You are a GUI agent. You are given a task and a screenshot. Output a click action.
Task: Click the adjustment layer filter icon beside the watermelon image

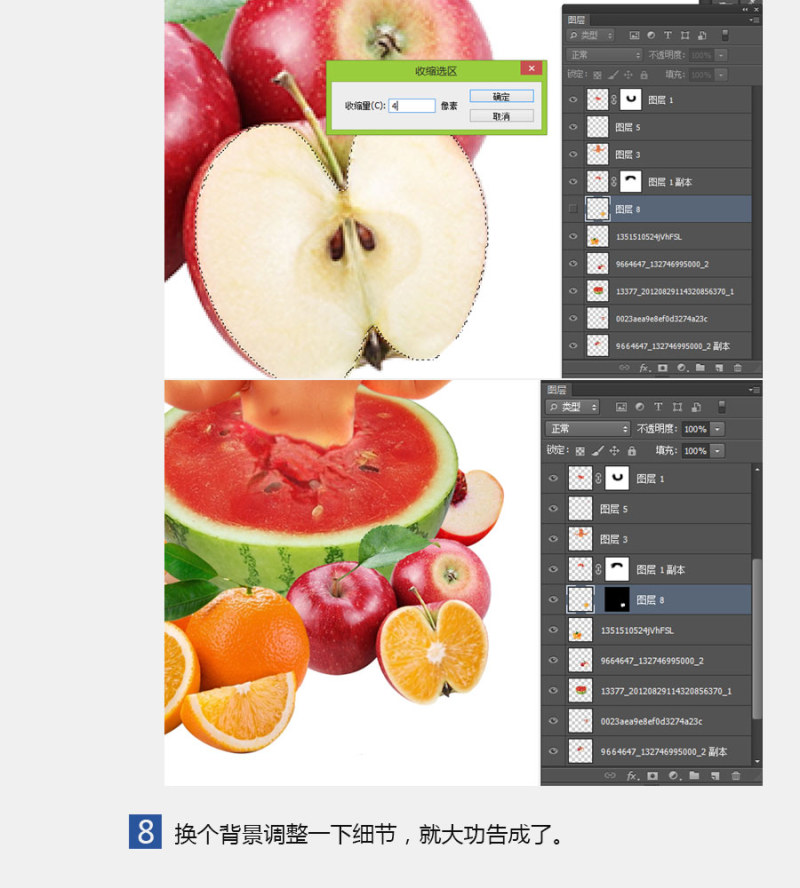[640, 407]
